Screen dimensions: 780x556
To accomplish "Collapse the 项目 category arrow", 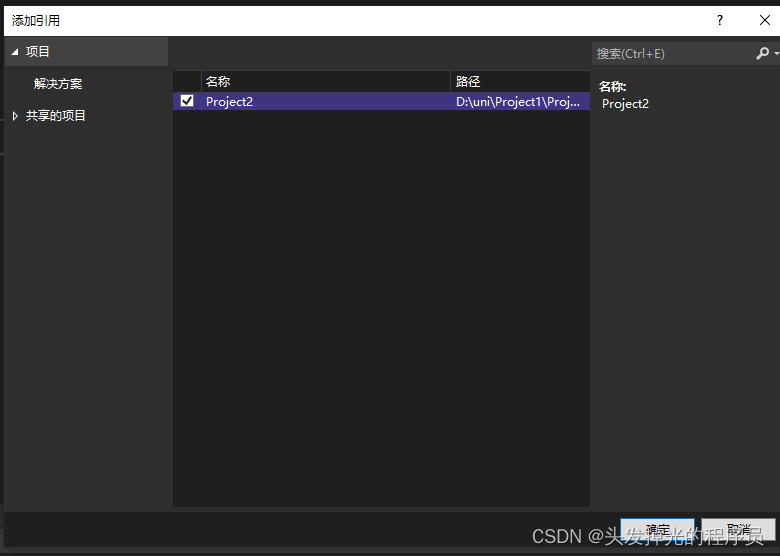I will point(14,52).
